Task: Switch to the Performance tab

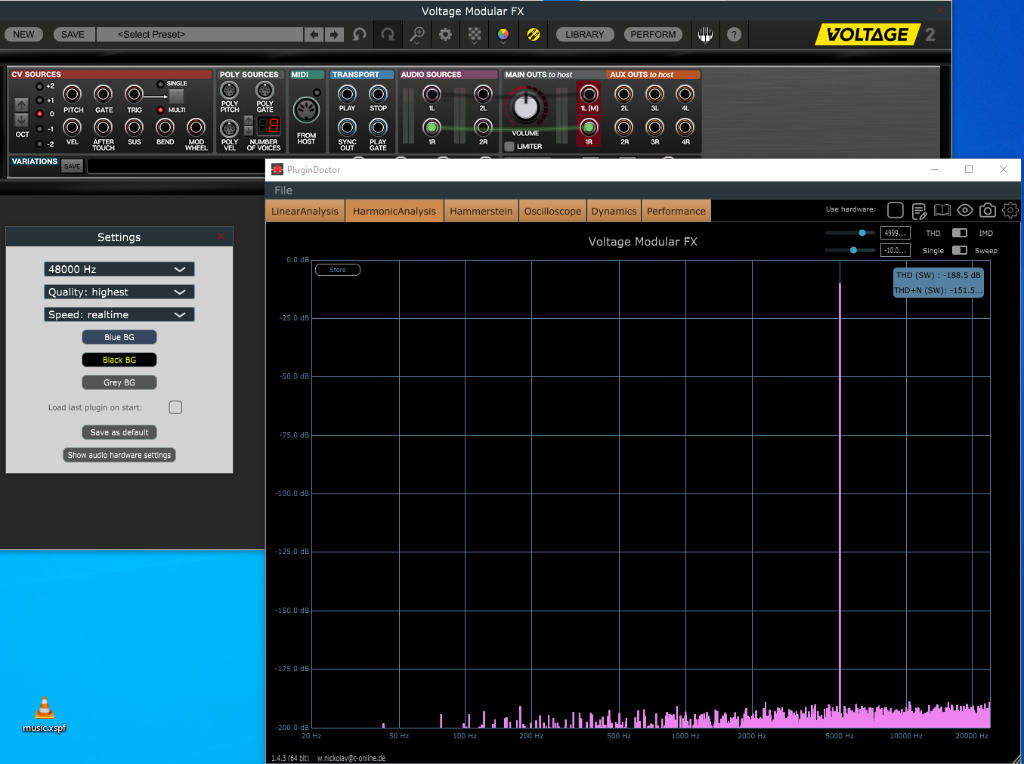Action: (x=676, y=211)
